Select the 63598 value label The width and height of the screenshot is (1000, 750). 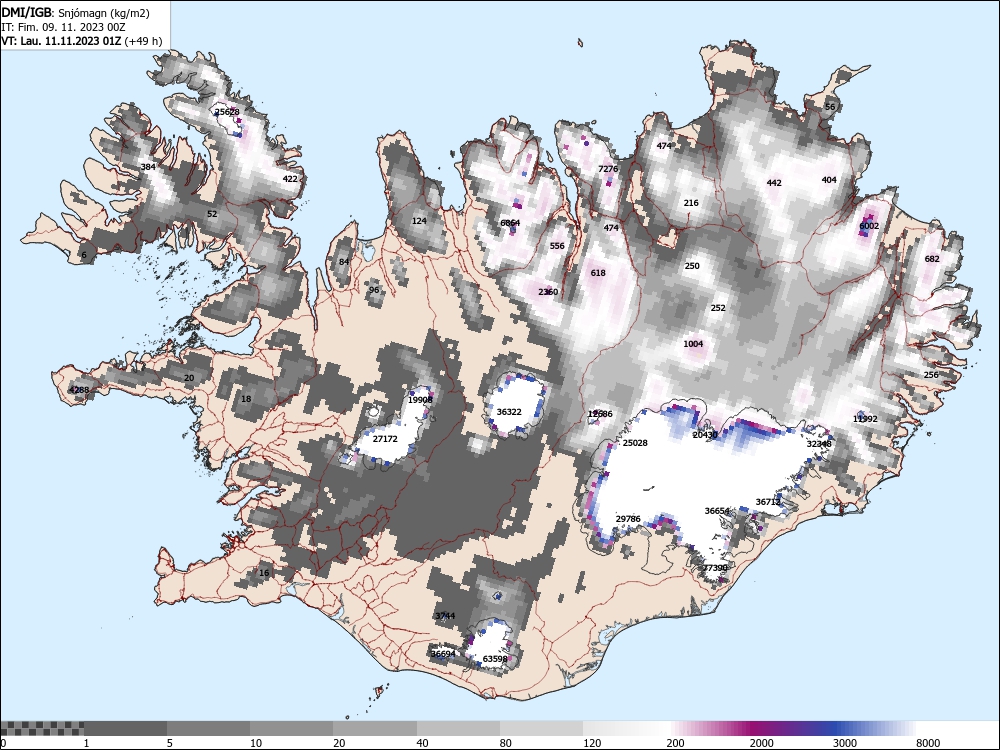(495, 659)
